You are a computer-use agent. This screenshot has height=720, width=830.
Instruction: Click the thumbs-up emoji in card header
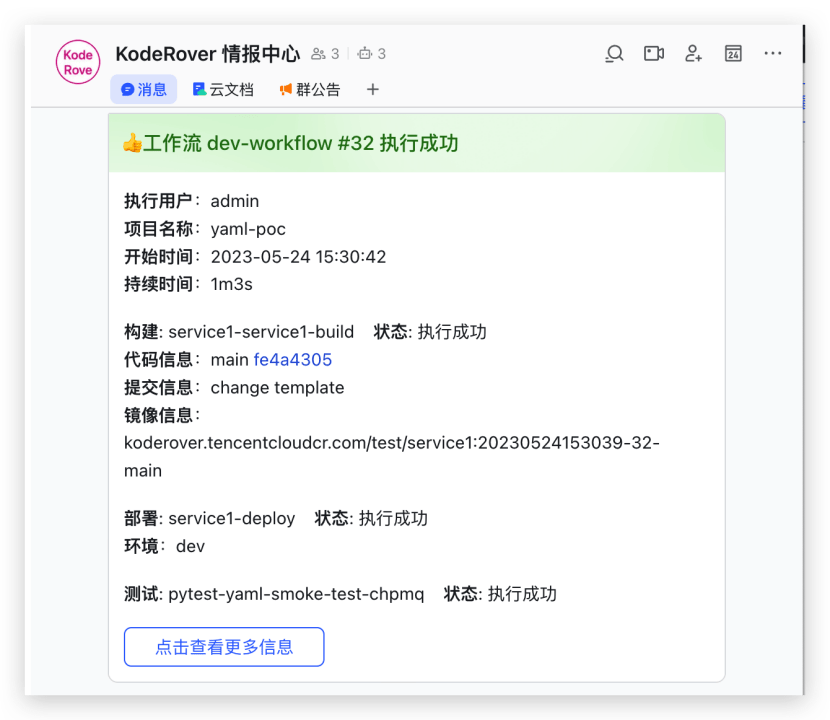tap(131, 144)
